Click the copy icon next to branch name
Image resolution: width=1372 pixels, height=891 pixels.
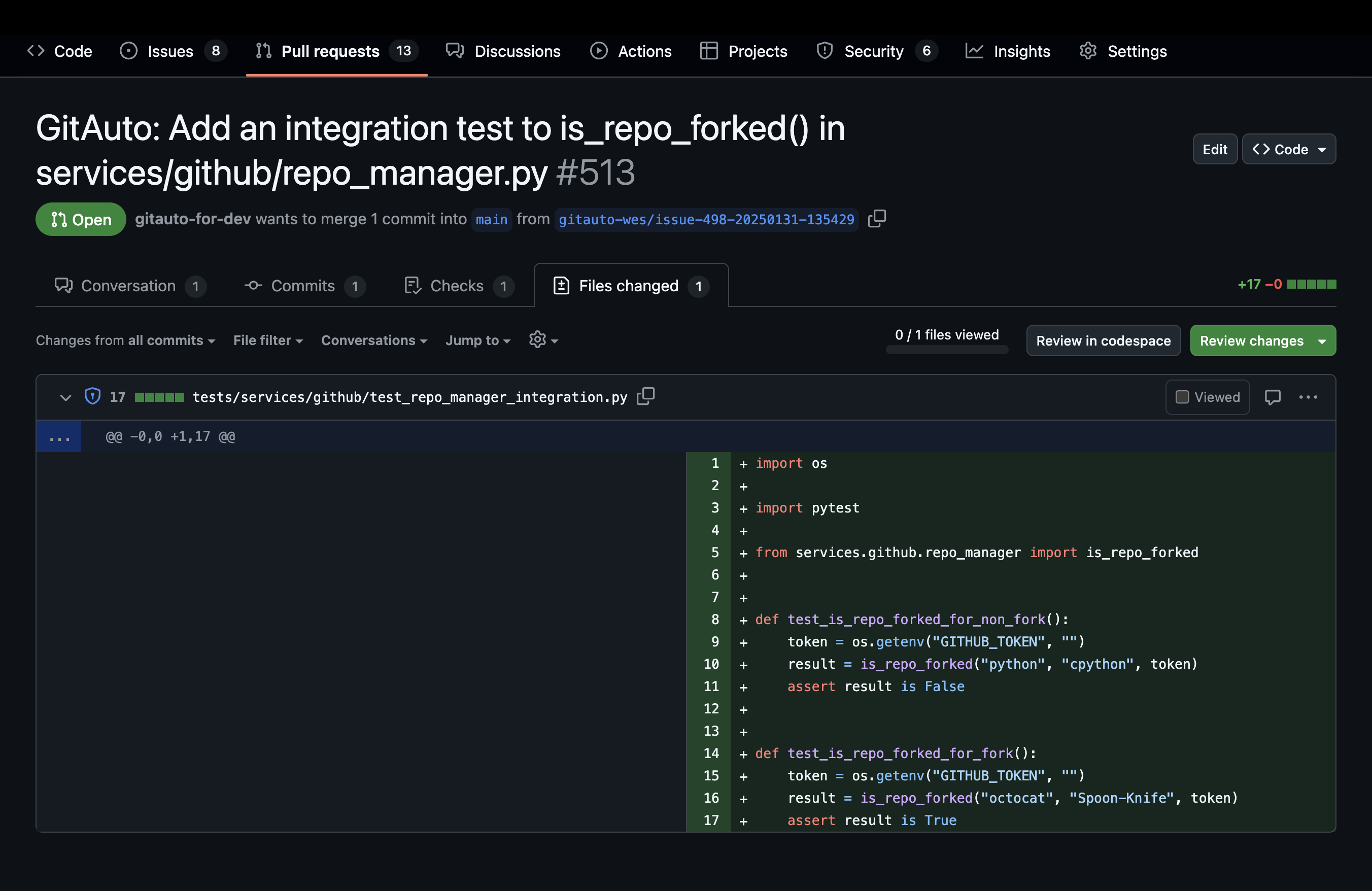coord(877,218)
